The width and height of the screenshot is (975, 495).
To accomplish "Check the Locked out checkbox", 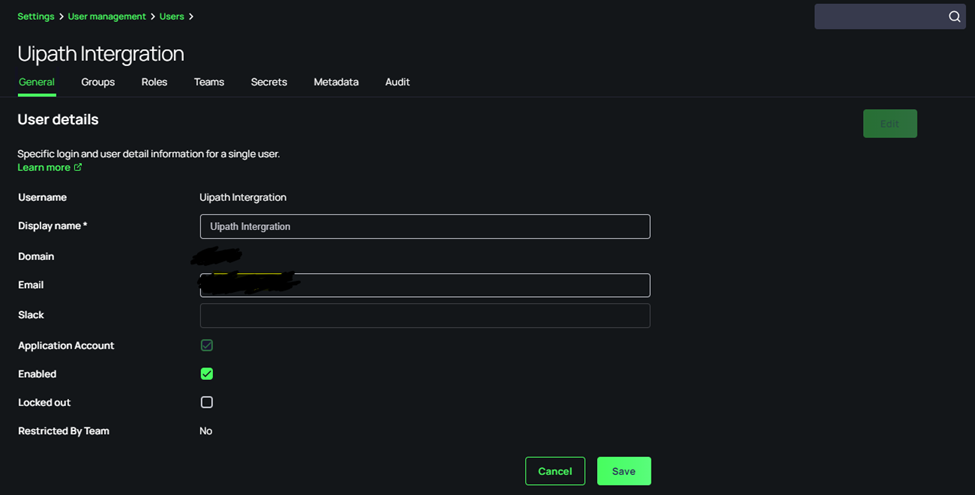I will [207, 402].
